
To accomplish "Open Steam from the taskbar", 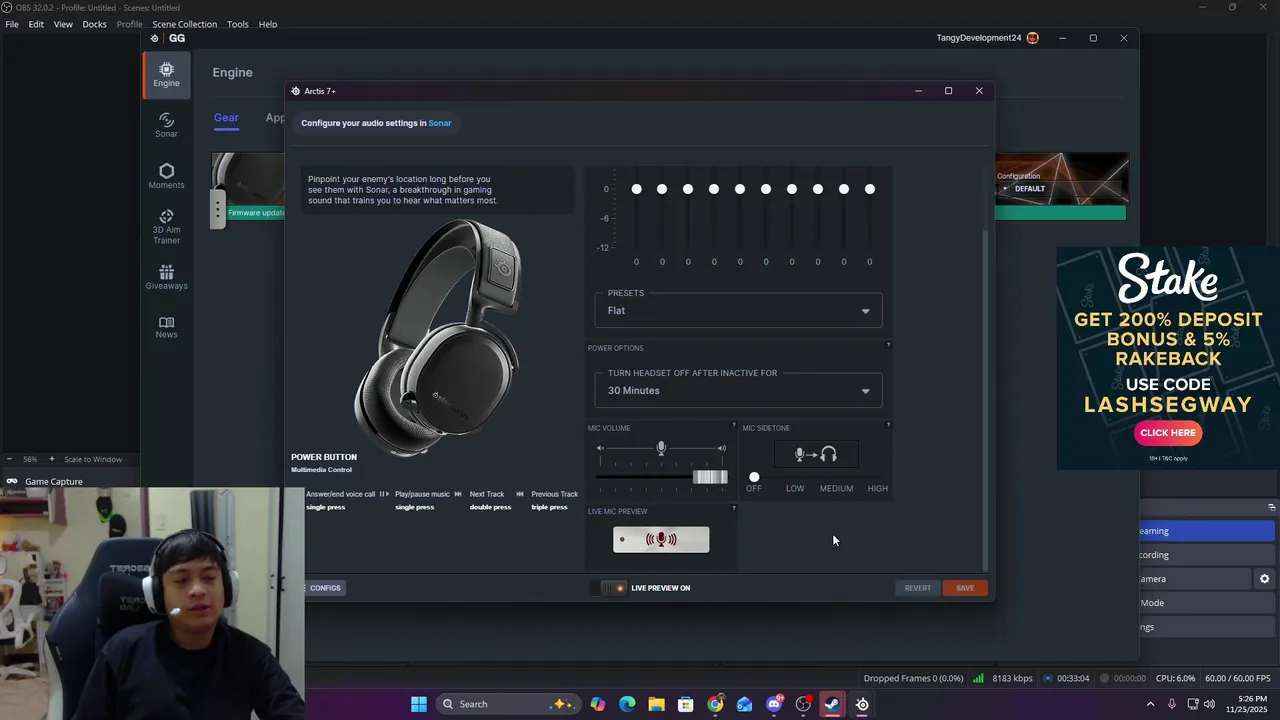I will (x=832, y=704).
